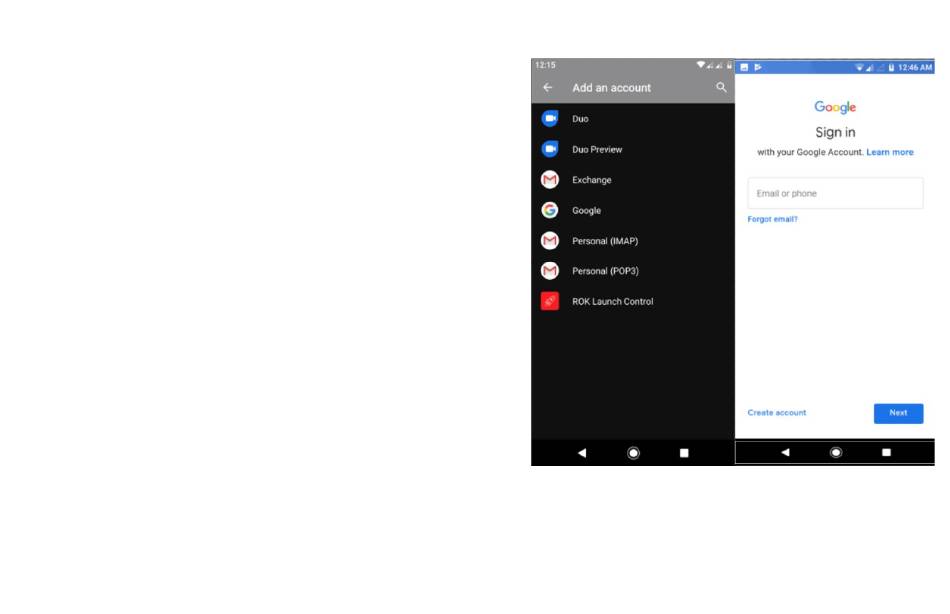Select the Gmail icon for Personal (IMAP)
This screenshot has height=614, width=950.
[x=549, y=241]
